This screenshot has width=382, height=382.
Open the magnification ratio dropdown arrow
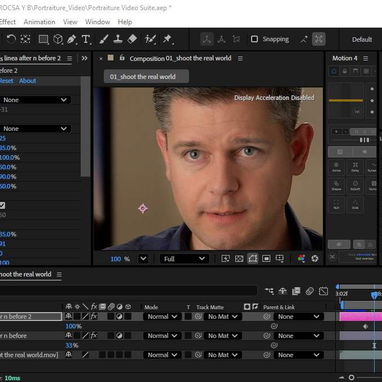tap(143, 259)
